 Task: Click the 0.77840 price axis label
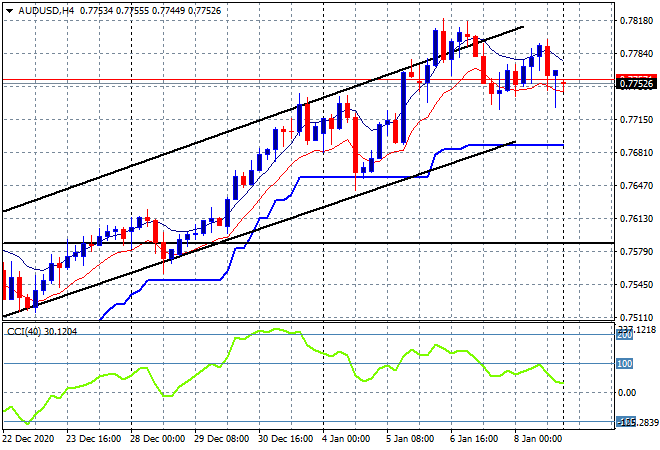[x=636, y=53]
